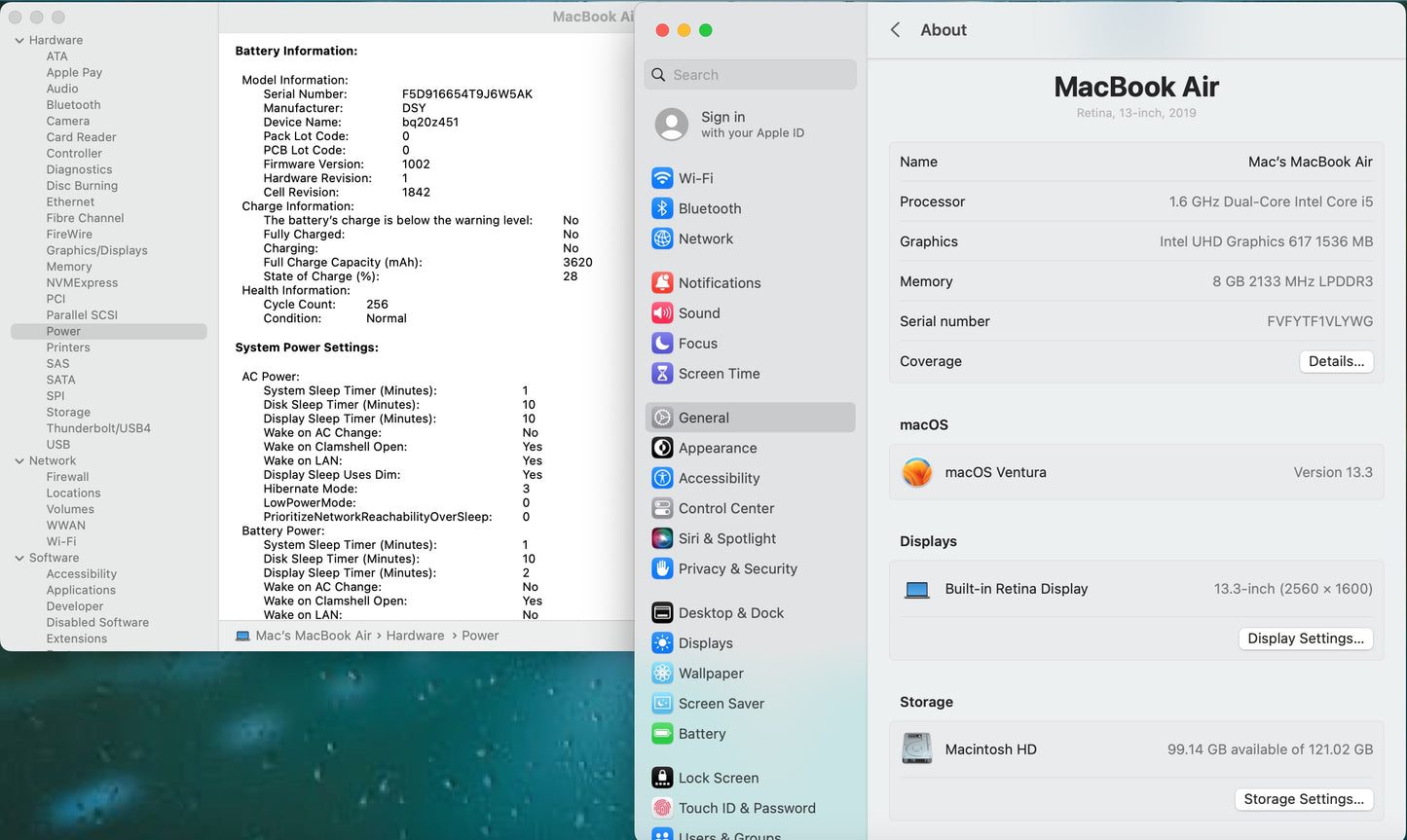The image size is (1407, 840).
Task: Select Thunderbolt/USB4 in hardware list
Action: tap(98, 428)
